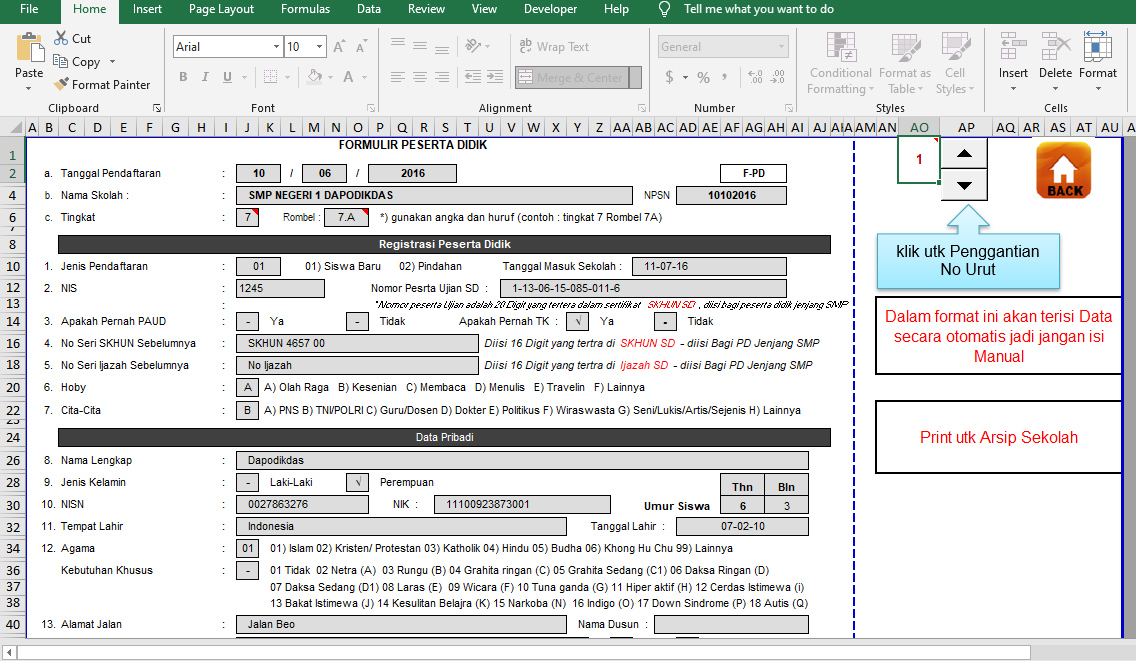The width and height of the screenshot is (1136, 661).
Task: Toggle Italic formatting
Action: click(x=205, y=77)
